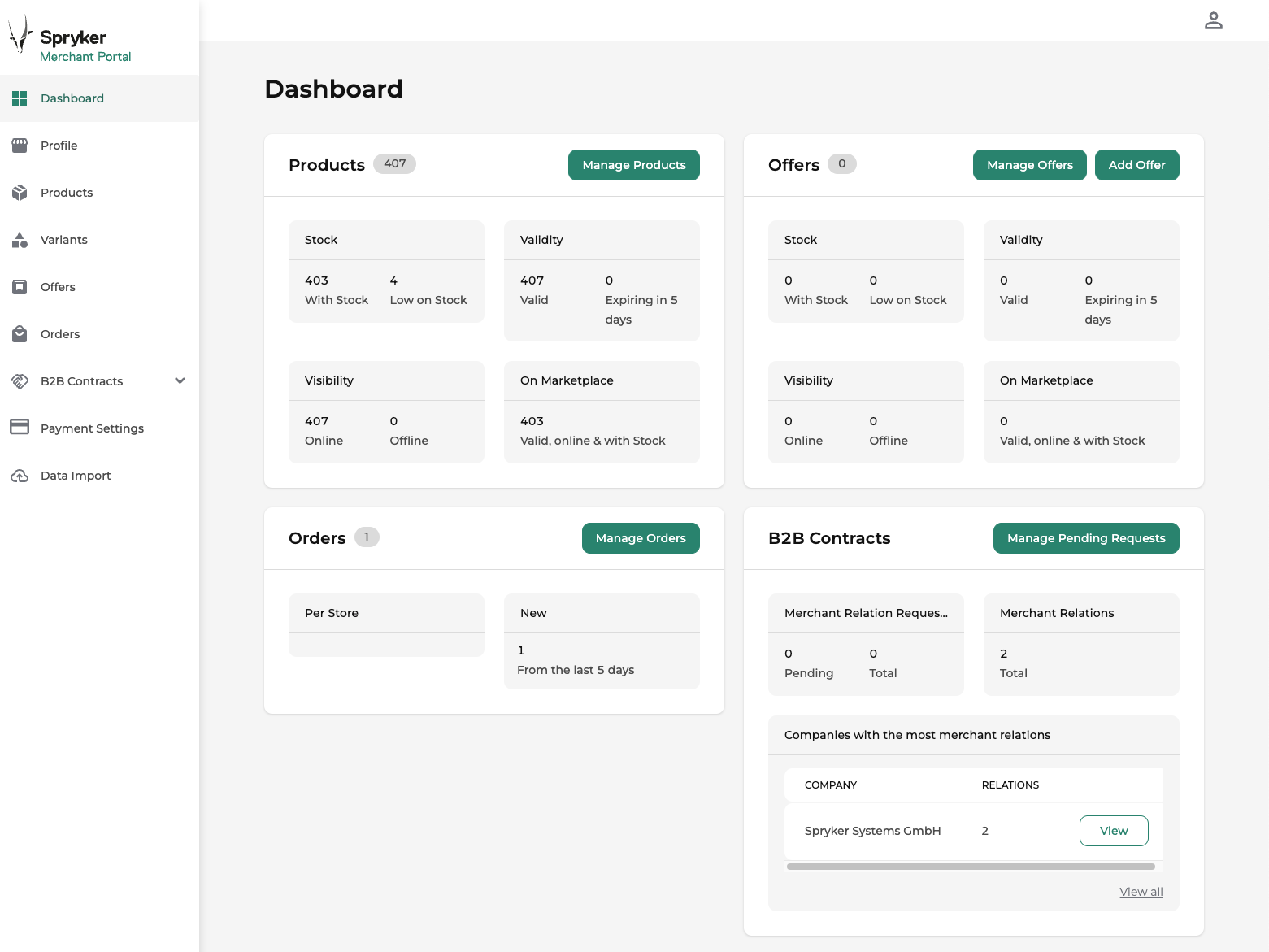Expand the B2B Contracts submenu chevron

coord(180,380)
